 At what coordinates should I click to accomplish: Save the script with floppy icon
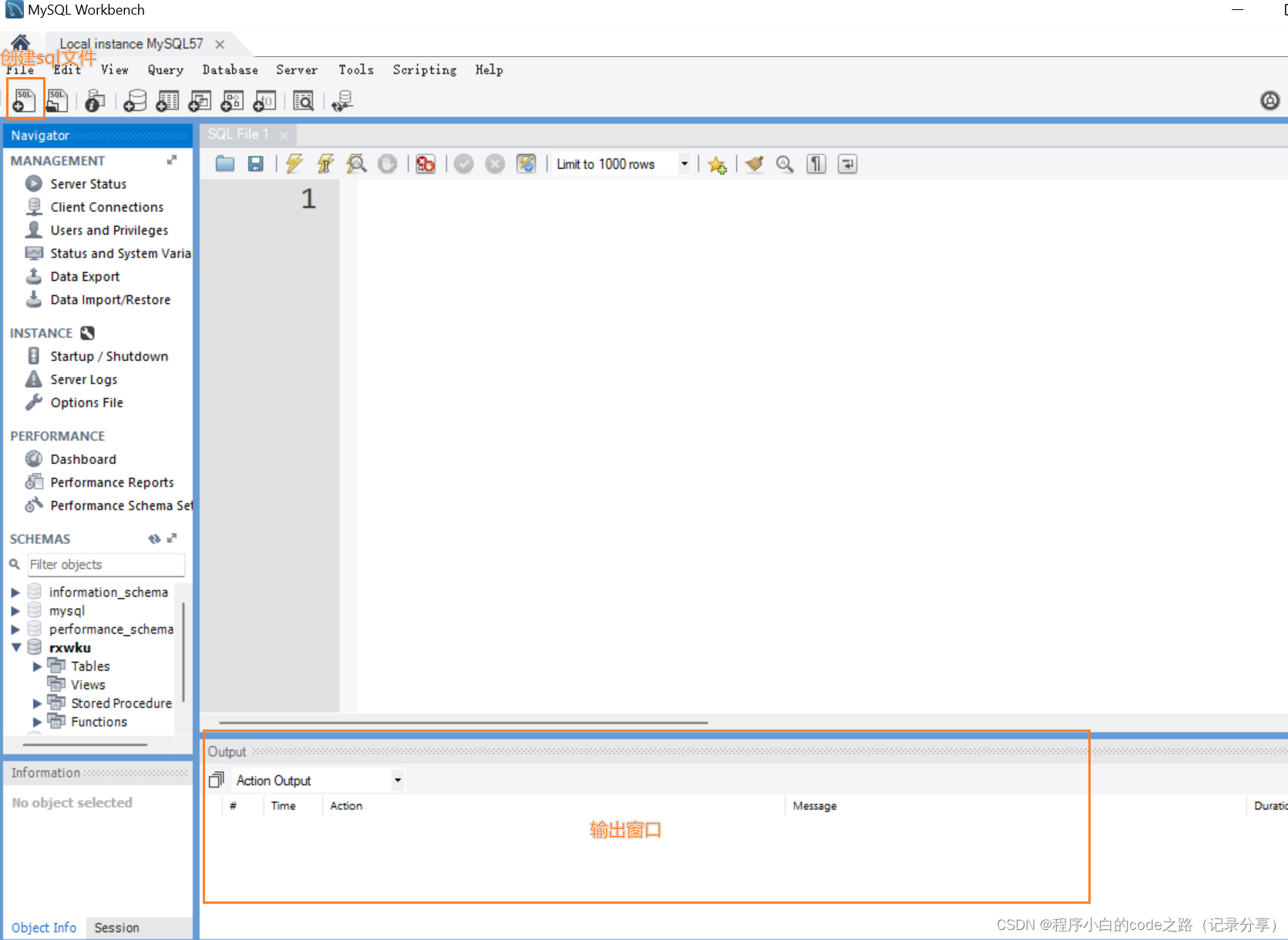click(x=256, y=163)
